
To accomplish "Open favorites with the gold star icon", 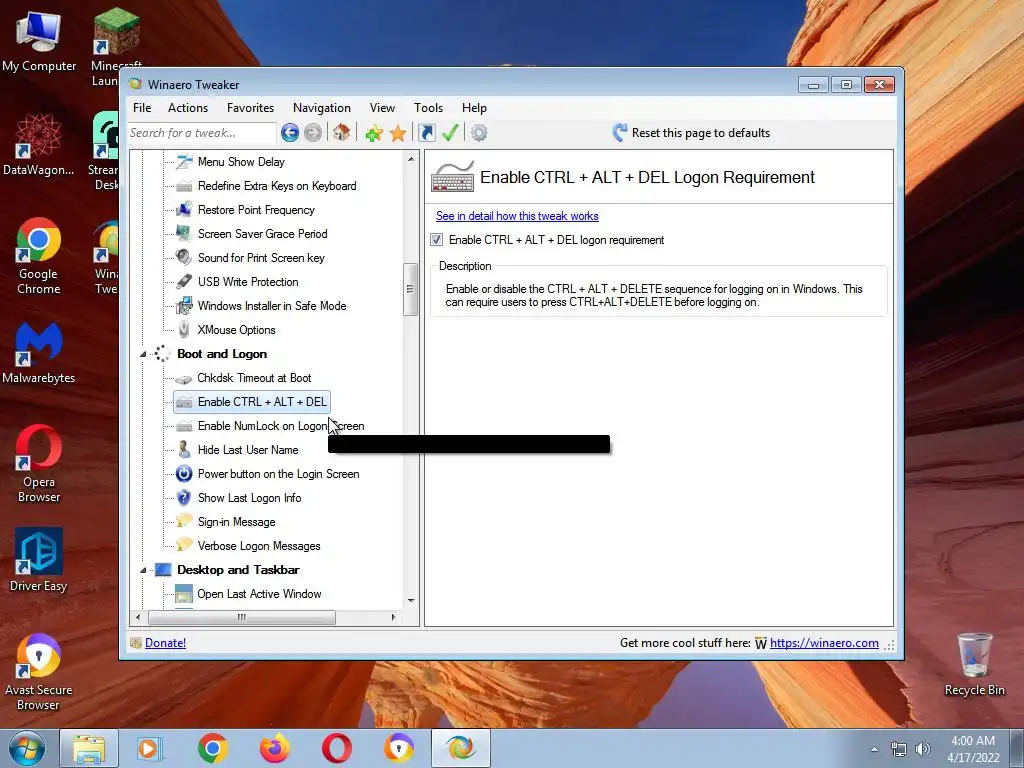I will (398, 133).
